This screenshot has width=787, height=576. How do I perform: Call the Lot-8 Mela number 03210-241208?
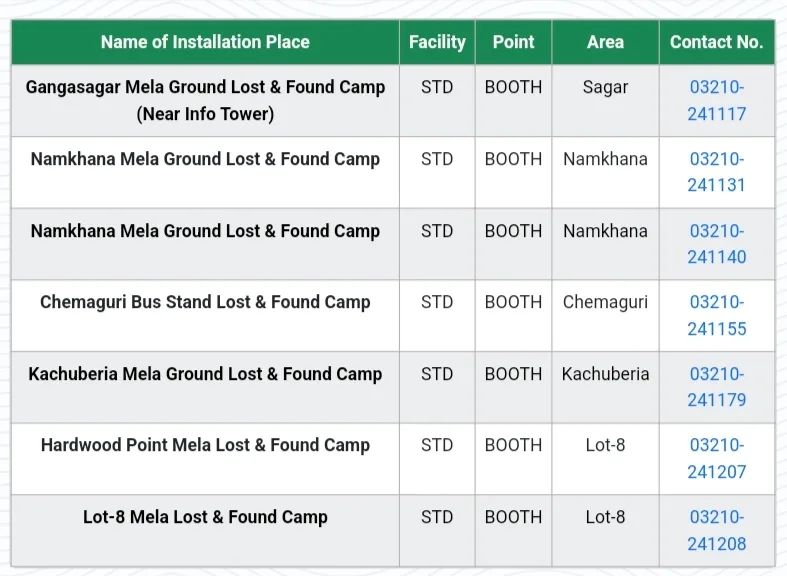click(x=716, y=530)
